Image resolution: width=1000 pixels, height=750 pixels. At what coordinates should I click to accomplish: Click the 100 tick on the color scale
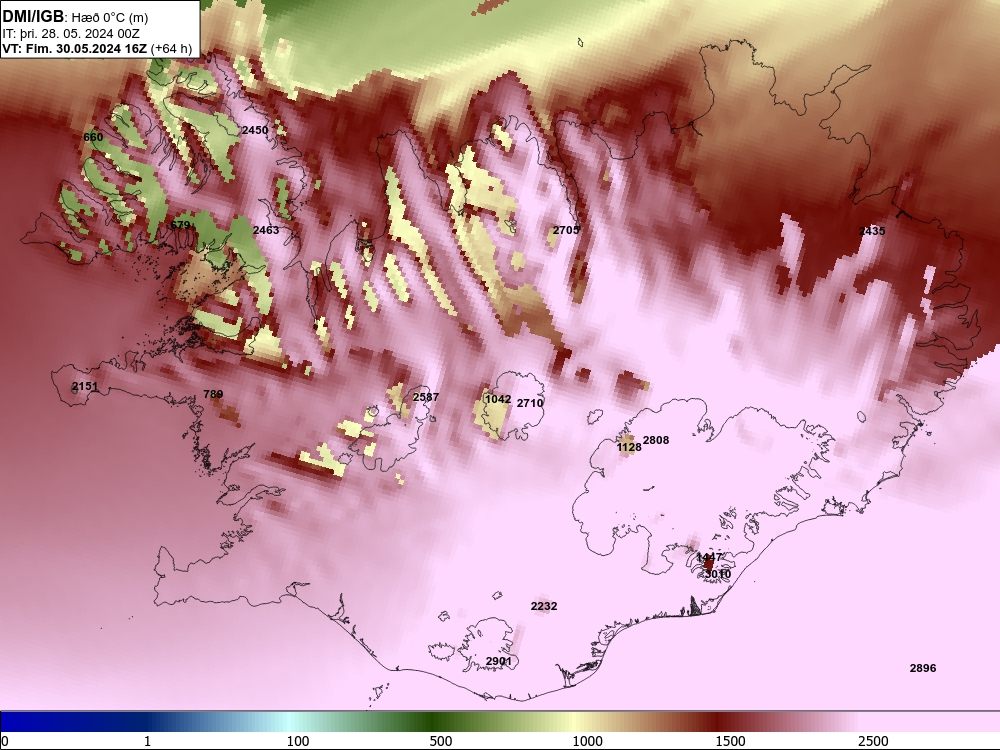point(298,741)
